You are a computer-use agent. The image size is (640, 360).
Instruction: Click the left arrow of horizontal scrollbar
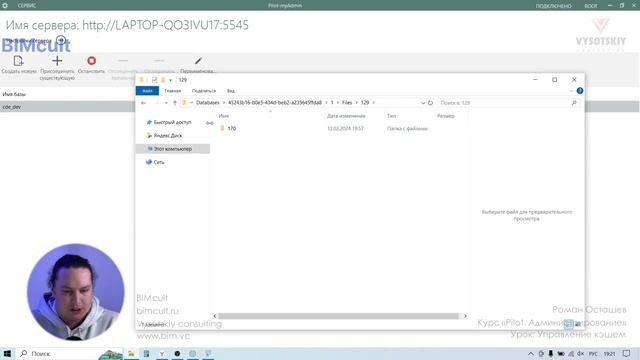pos(215,316)
